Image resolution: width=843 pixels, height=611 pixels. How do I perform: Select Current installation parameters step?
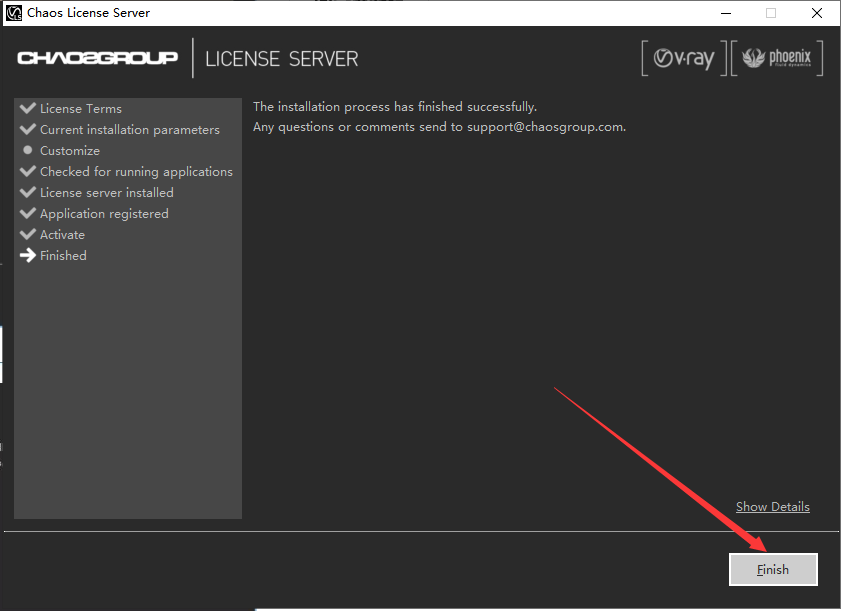click(x=129, y=129)
